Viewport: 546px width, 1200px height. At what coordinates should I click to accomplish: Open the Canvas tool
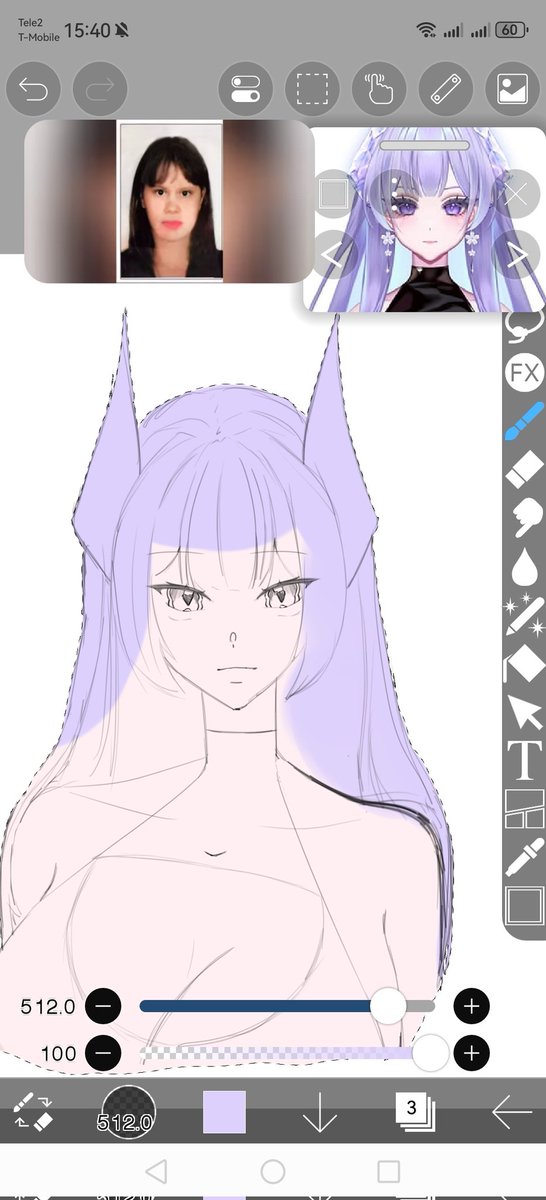coord(524,906)
